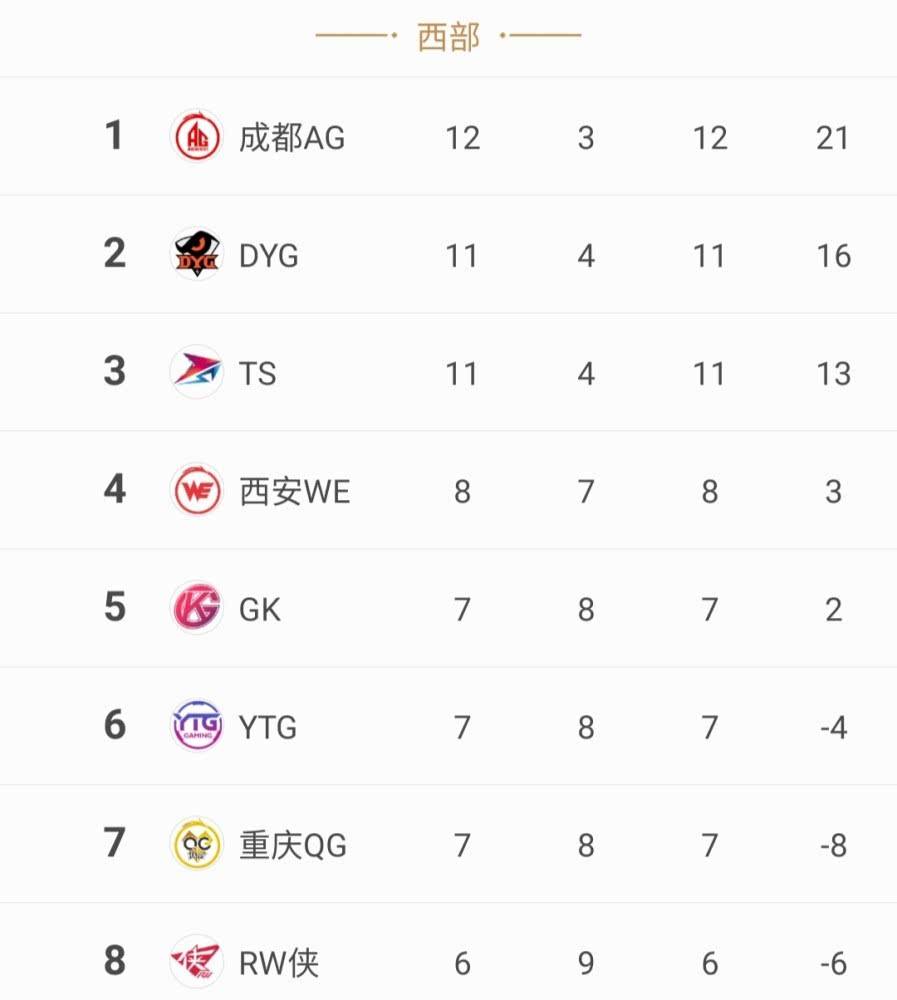Click the YTG Gaming team logo
Screen dimensions: 897x1000
pyautogui.click(x=196, y=726)
